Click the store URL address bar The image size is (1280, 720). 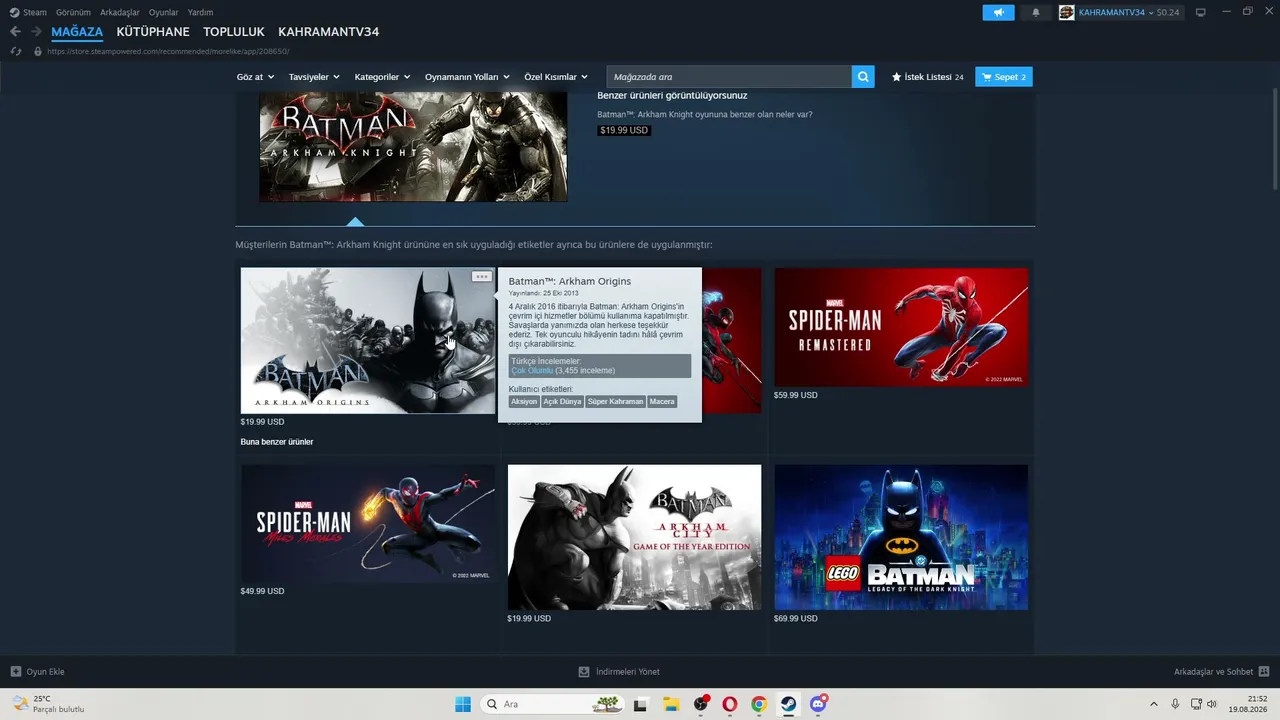[168, 51]
